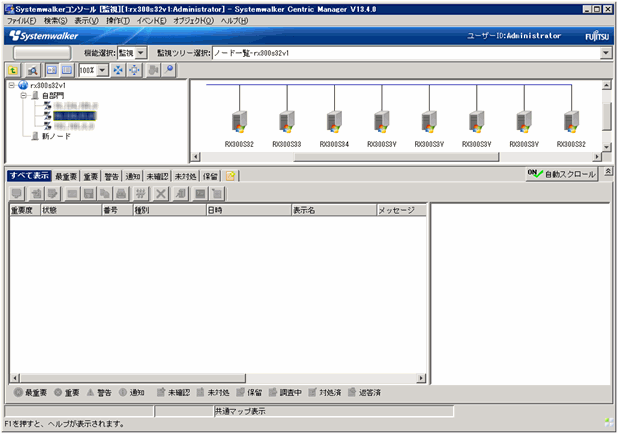
Task: Toggle the map view mode button
Action: pos(49,71)
